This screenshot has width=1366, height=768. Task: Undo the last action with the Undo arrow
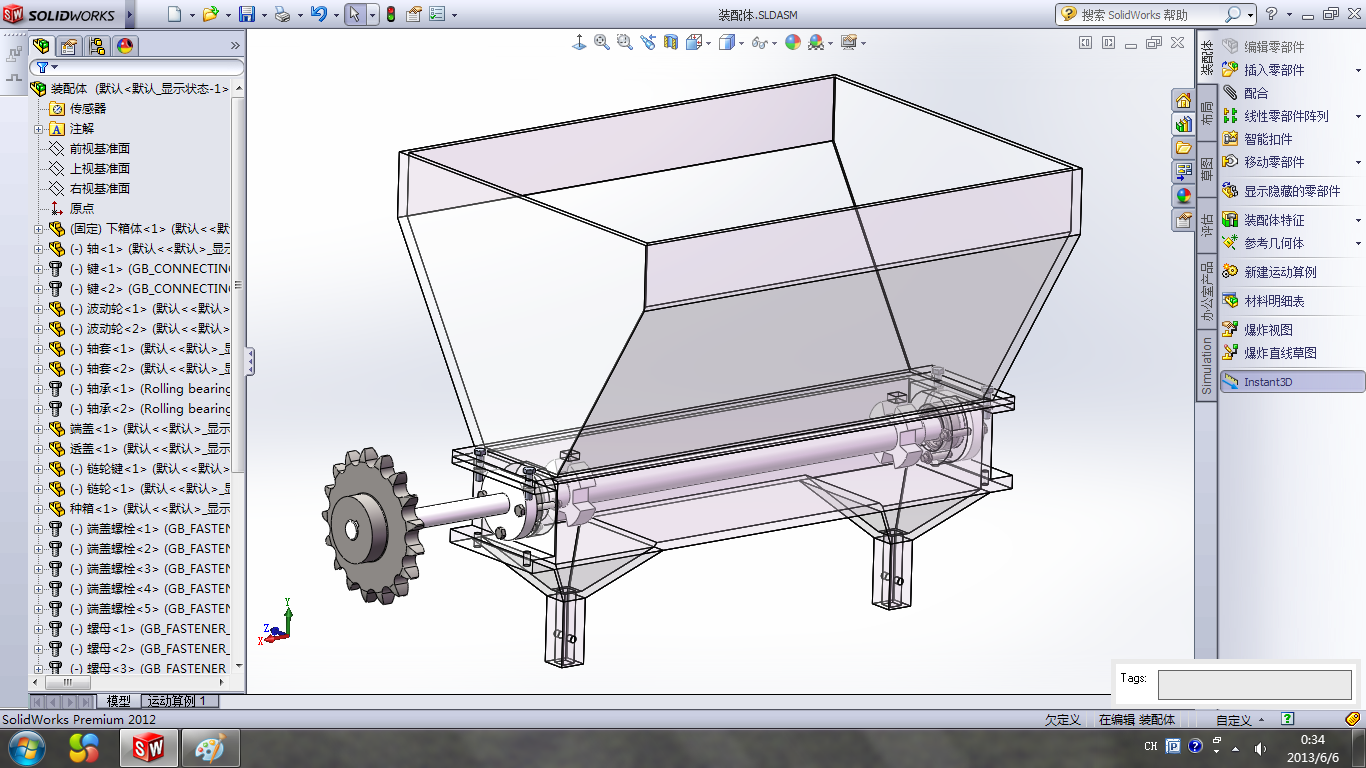[318, 14]
